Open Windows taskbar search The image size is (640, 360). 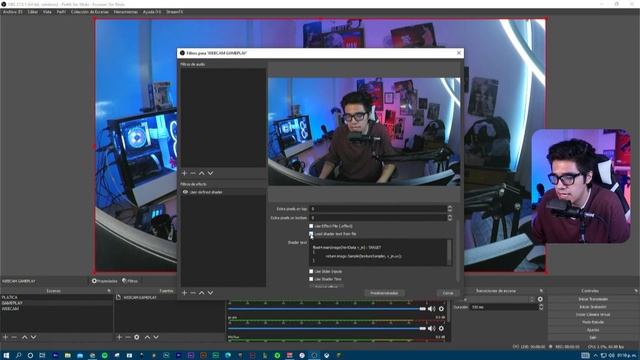tap(18, 356)
